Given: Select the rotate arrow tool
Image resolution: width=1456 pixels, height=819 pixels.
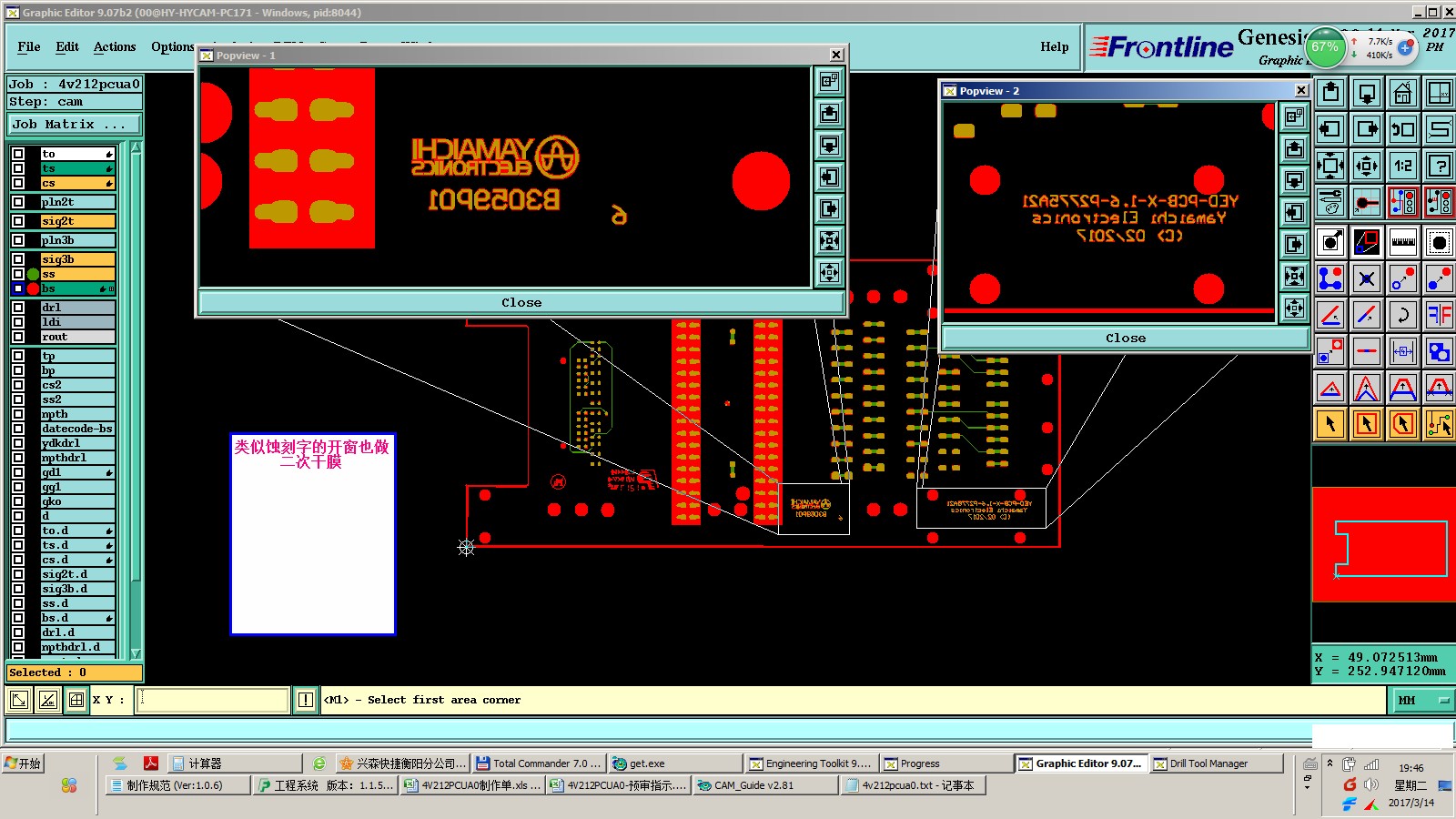Looking at the screenshot, I should (1402, 315).
